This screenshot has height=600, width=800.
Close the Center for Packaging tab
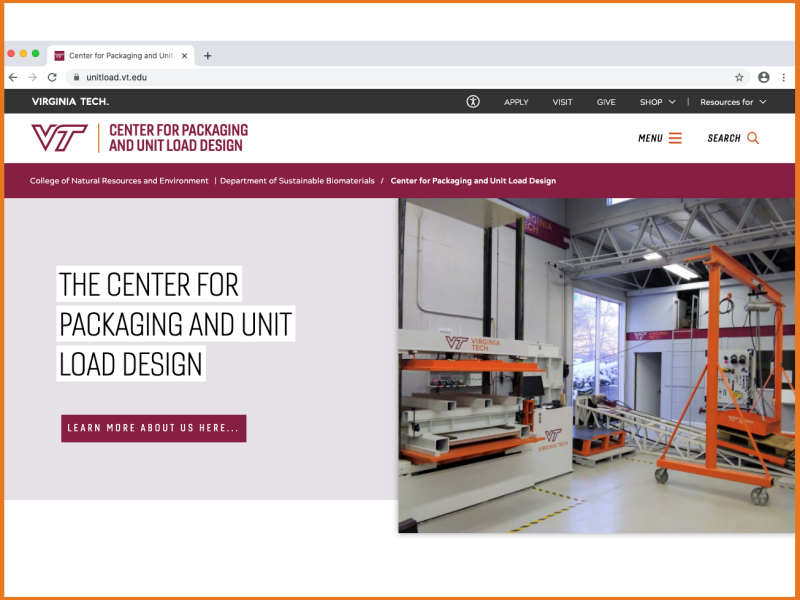(185, 56)
